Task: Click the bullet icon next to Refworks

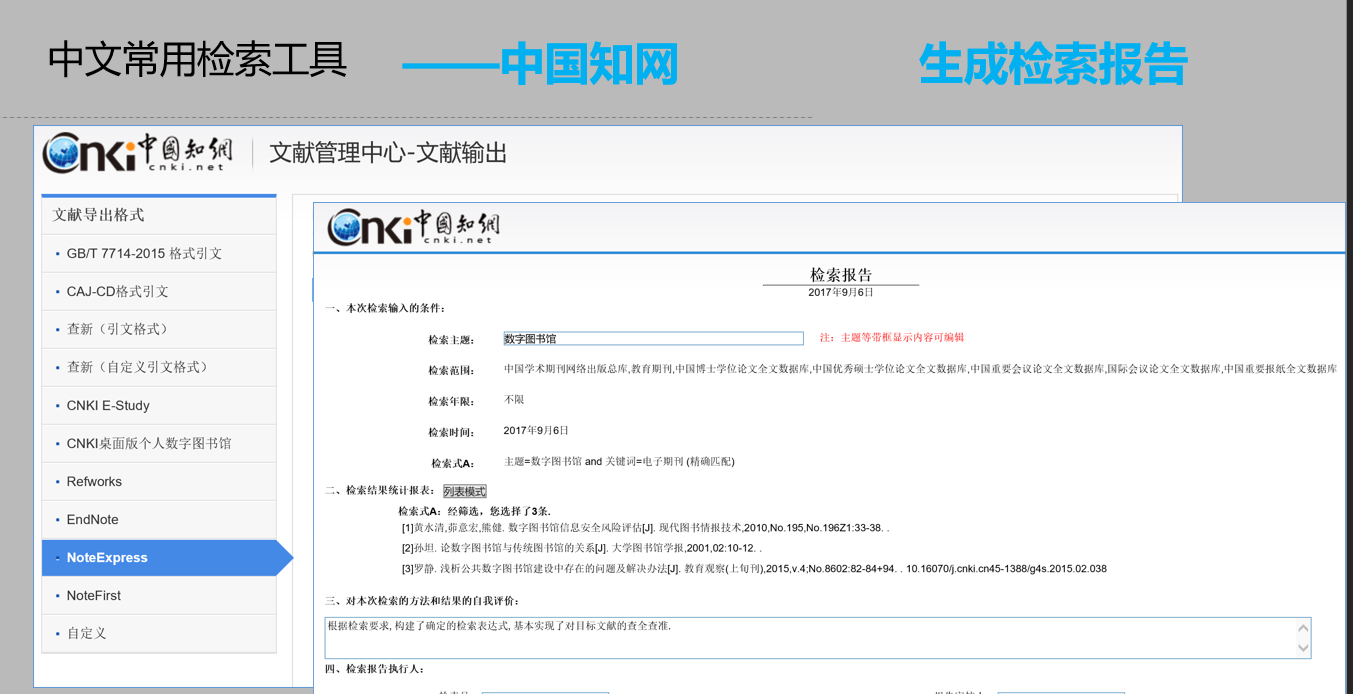Action: tap(58, 481)
